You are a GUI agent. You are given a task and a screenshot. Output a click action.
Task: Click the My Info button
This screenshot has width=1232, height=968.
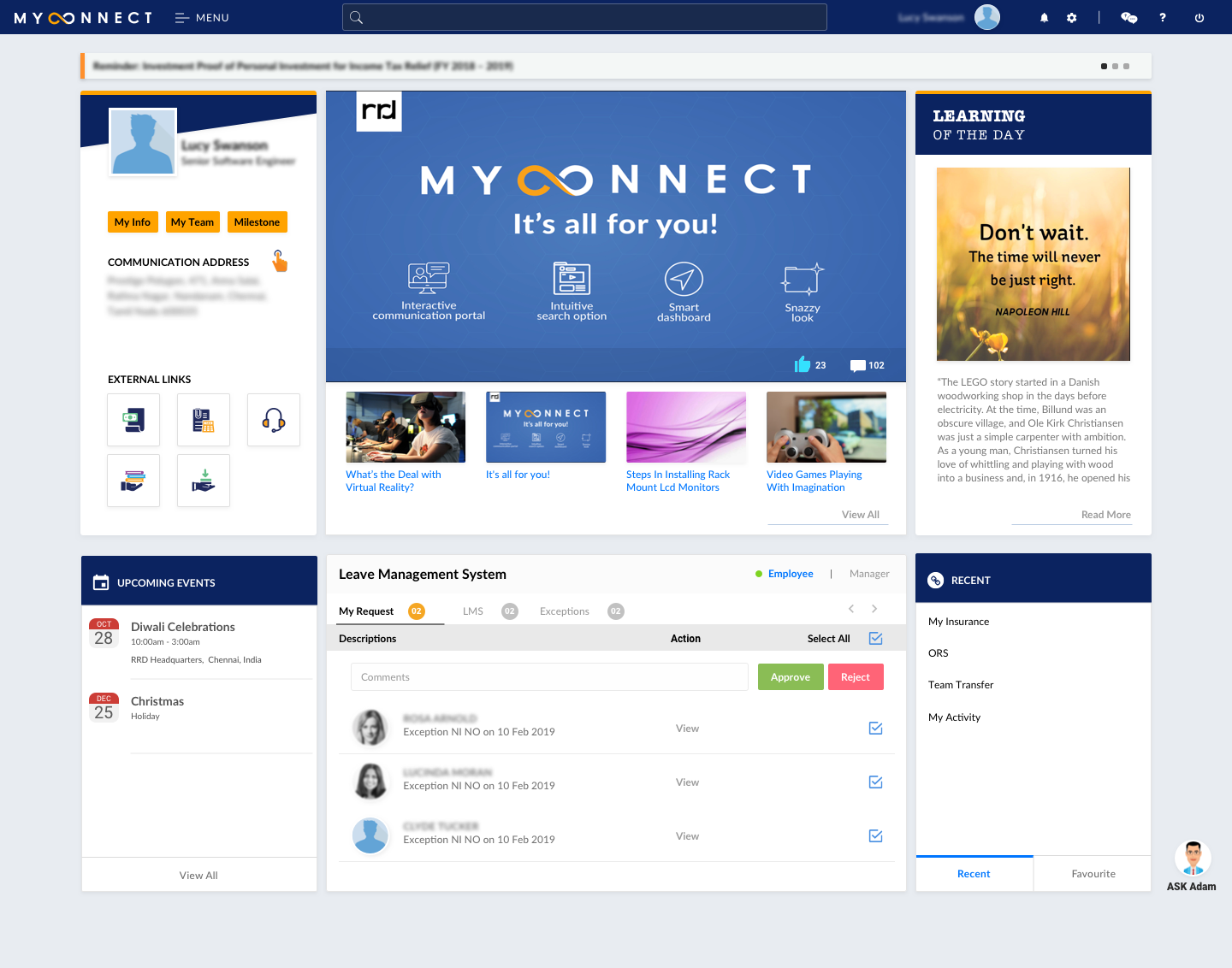click(133, 222)
